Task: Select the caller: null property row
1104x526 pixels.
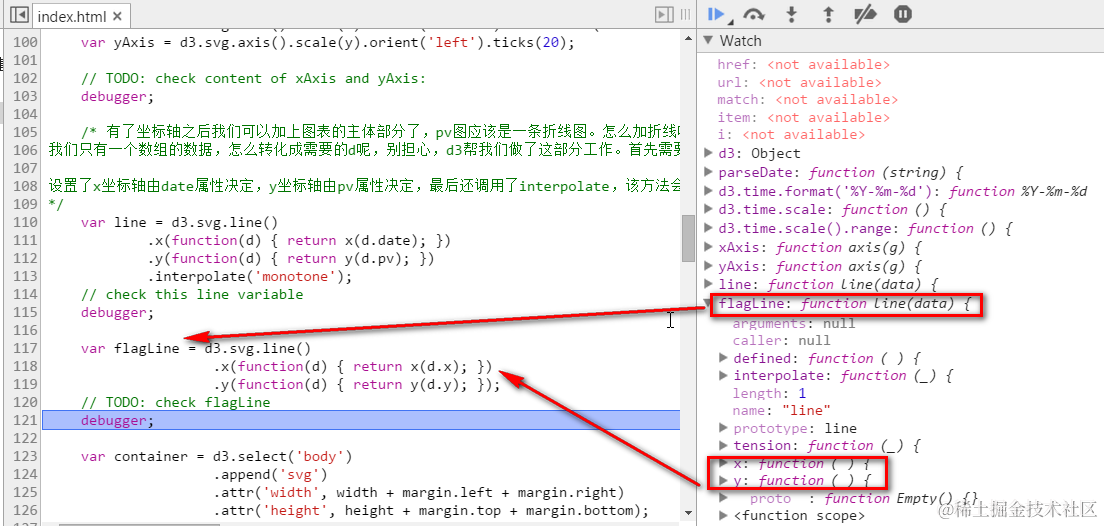Action: (782, 340)
